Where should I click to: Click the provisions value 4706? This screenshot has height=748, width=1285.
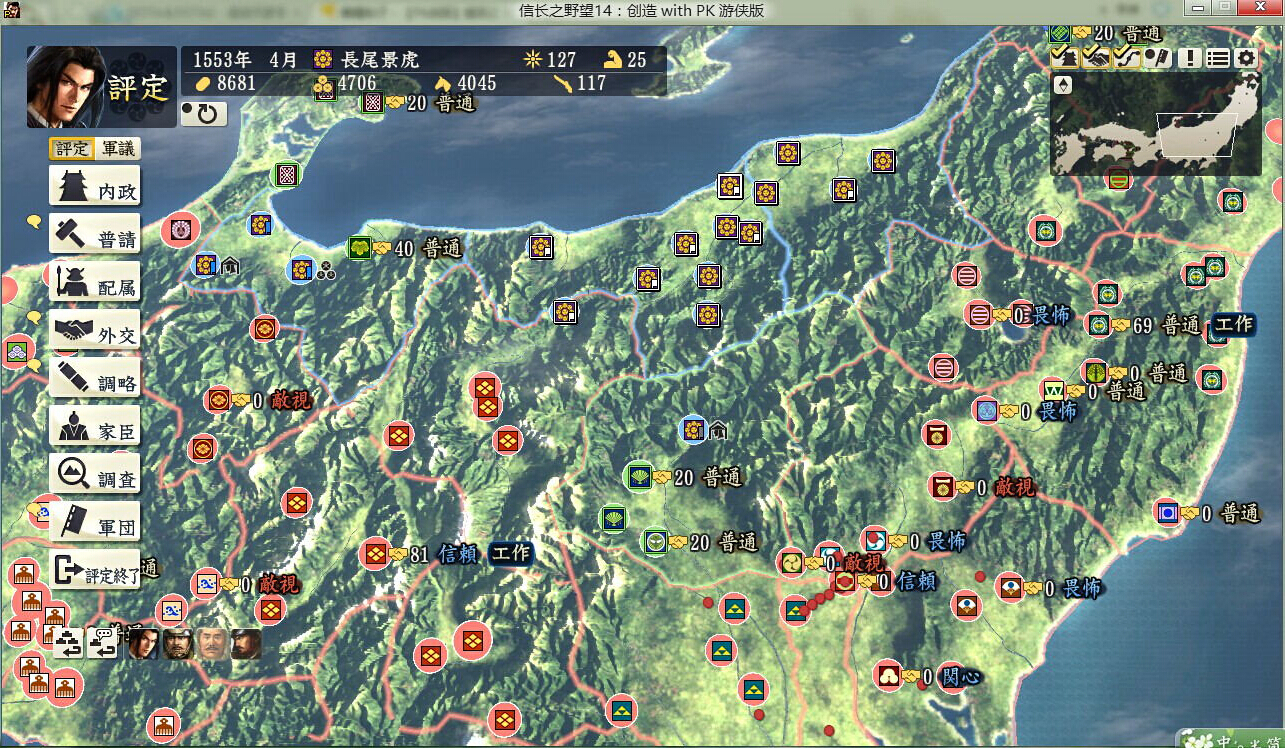357,84
